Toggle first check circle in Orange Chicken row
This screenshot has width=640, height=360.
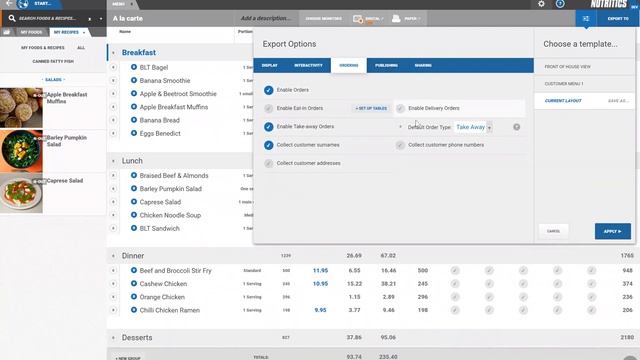455,297
